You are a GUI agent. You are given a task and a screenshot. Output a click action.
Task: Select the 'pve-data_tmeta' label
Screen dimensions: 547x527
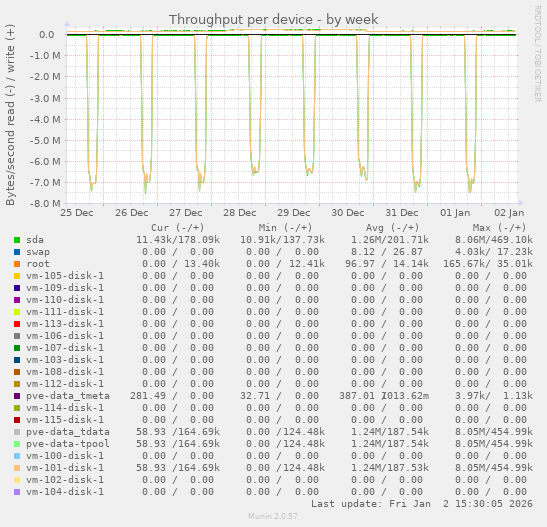pos(68,396)
